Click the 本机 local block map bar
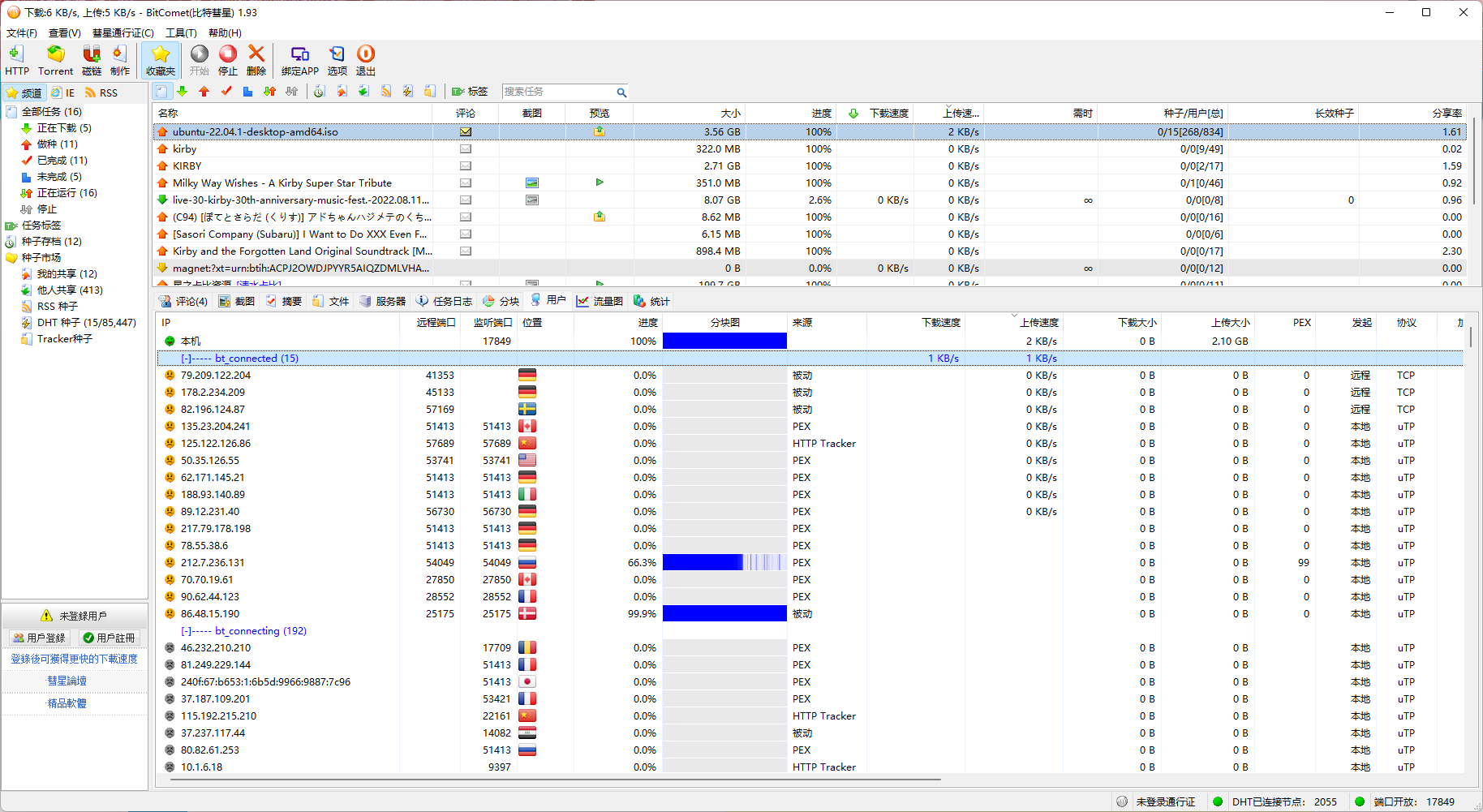This screenshot has width=1483, height=812. (x=724, y=342)
